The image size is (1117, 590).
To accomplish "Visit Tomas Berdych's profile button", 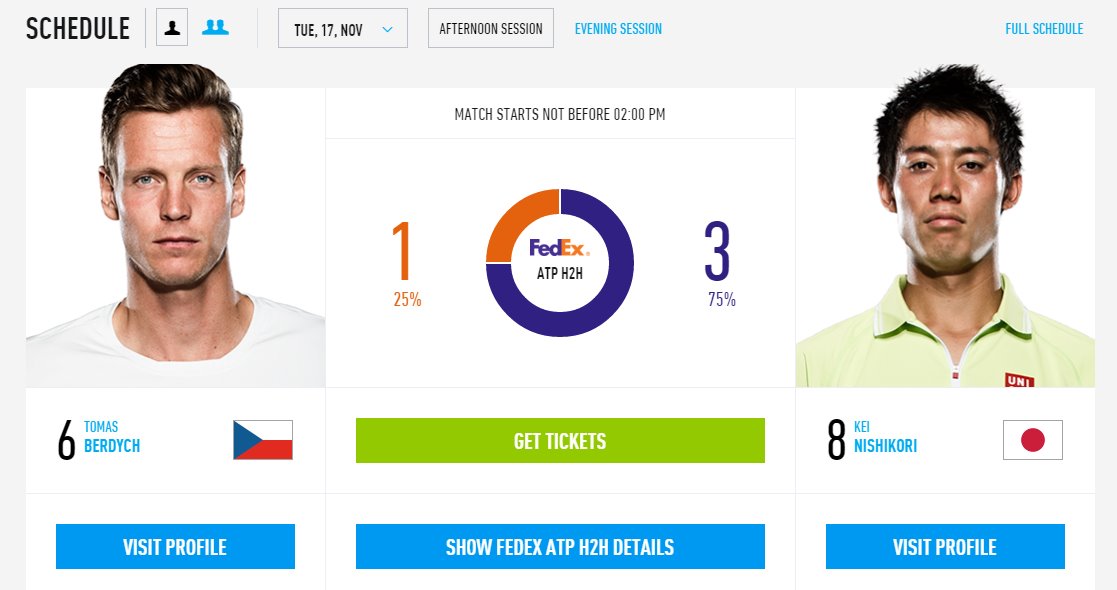I will click(175, 547).
